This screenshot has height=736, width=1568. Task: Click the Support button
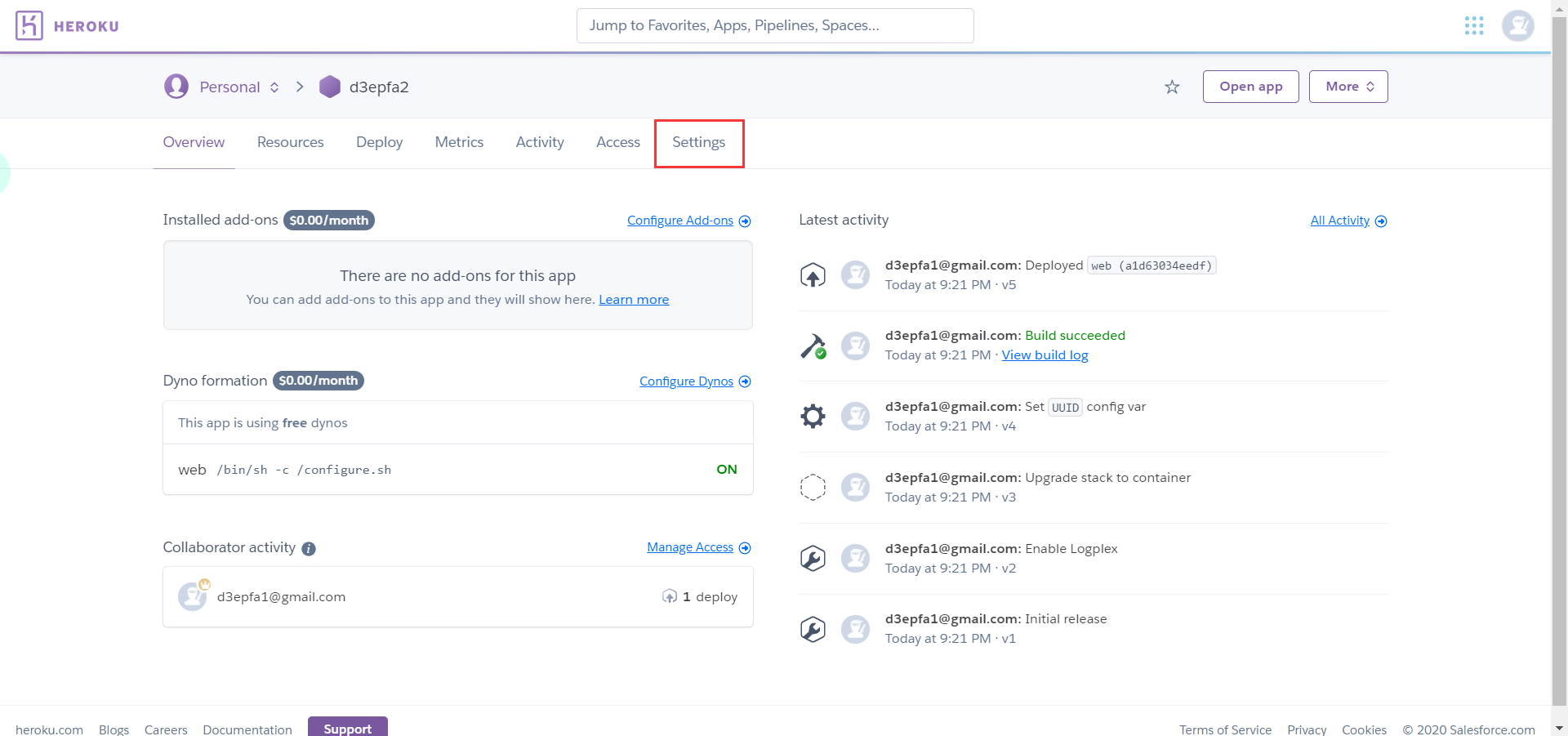[x=348, y=727]
